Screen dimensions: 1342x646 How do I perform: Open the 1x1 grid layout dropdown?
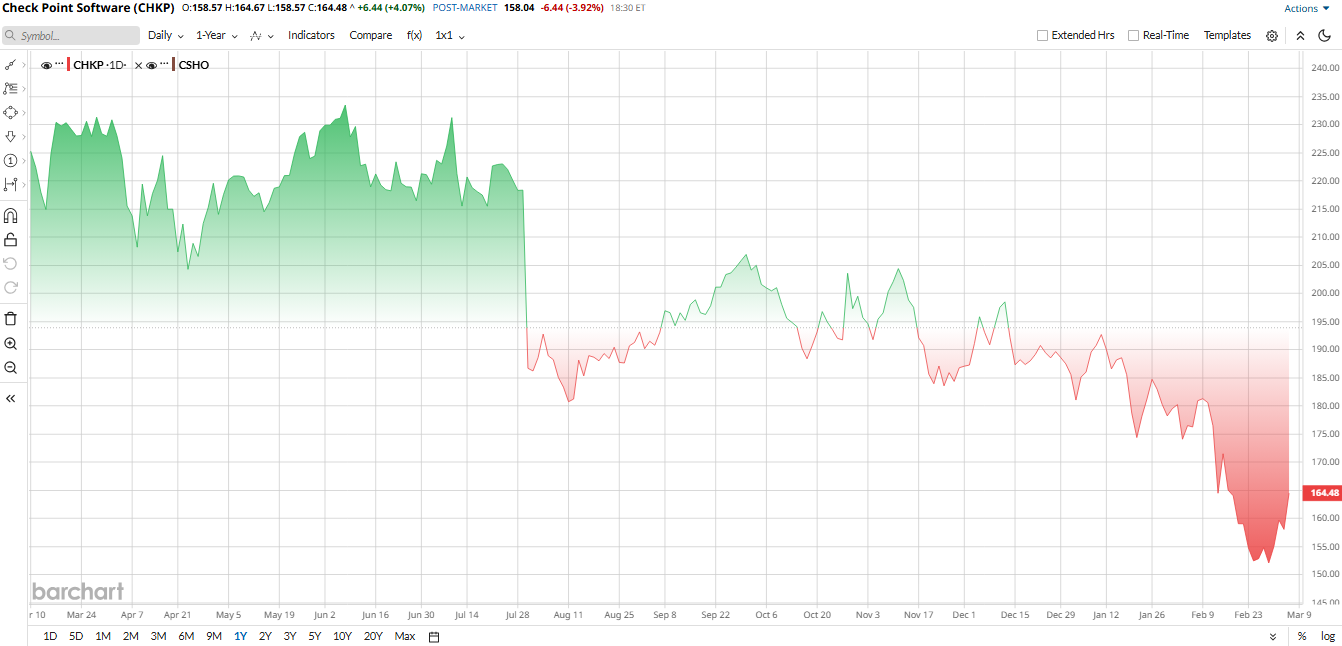450,35
